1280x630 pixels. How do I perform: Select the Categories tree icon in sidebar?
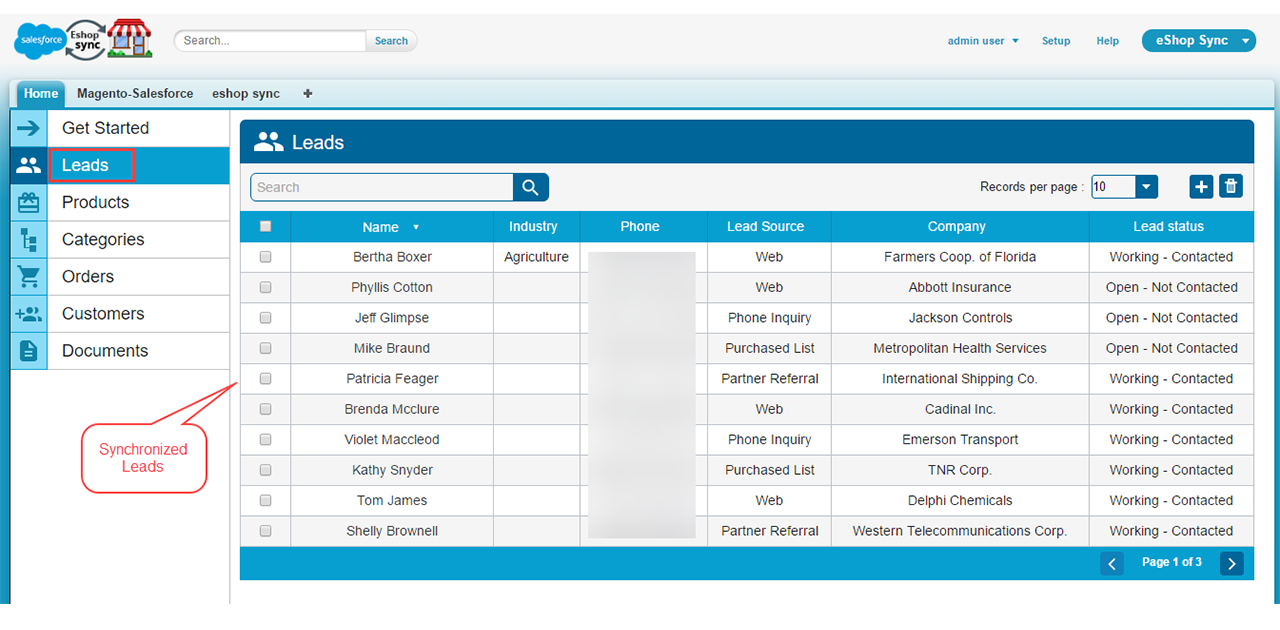[29, 239]
